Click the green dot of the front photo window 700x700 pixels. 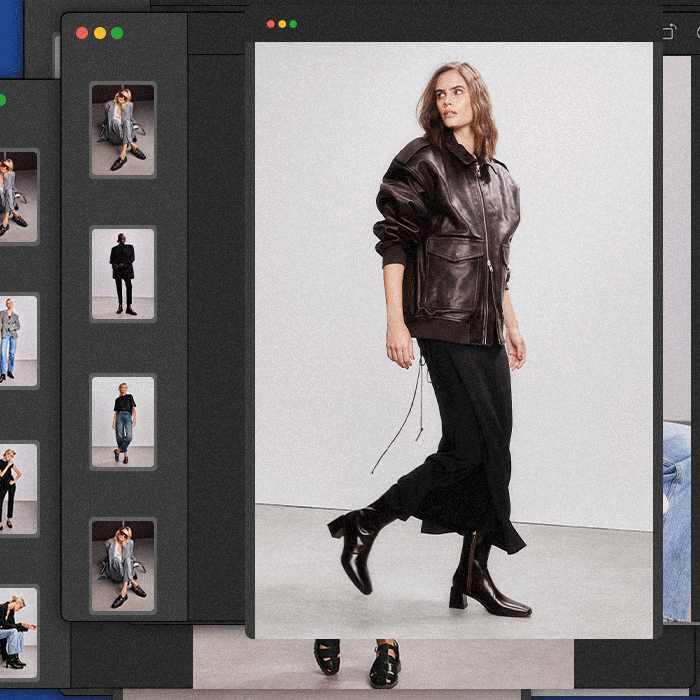(293, 24)
